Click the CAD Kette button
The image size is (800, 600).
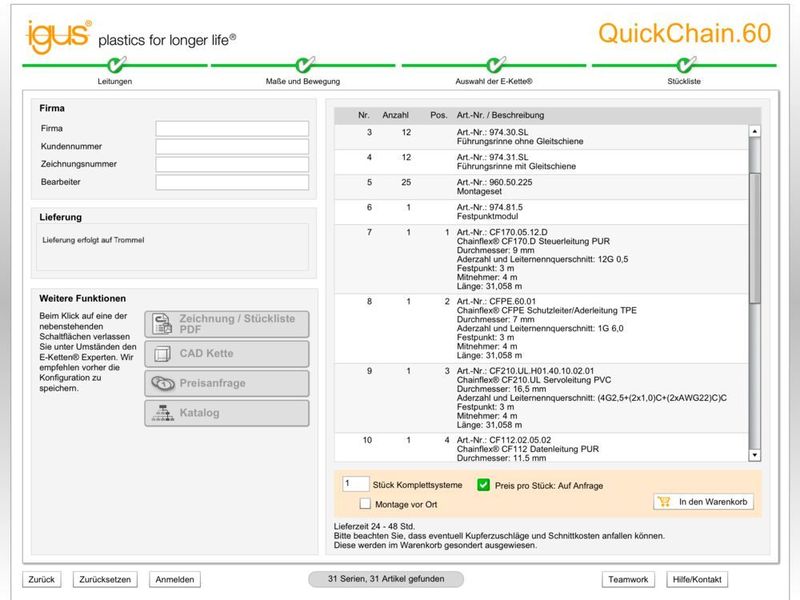(227, 354)
